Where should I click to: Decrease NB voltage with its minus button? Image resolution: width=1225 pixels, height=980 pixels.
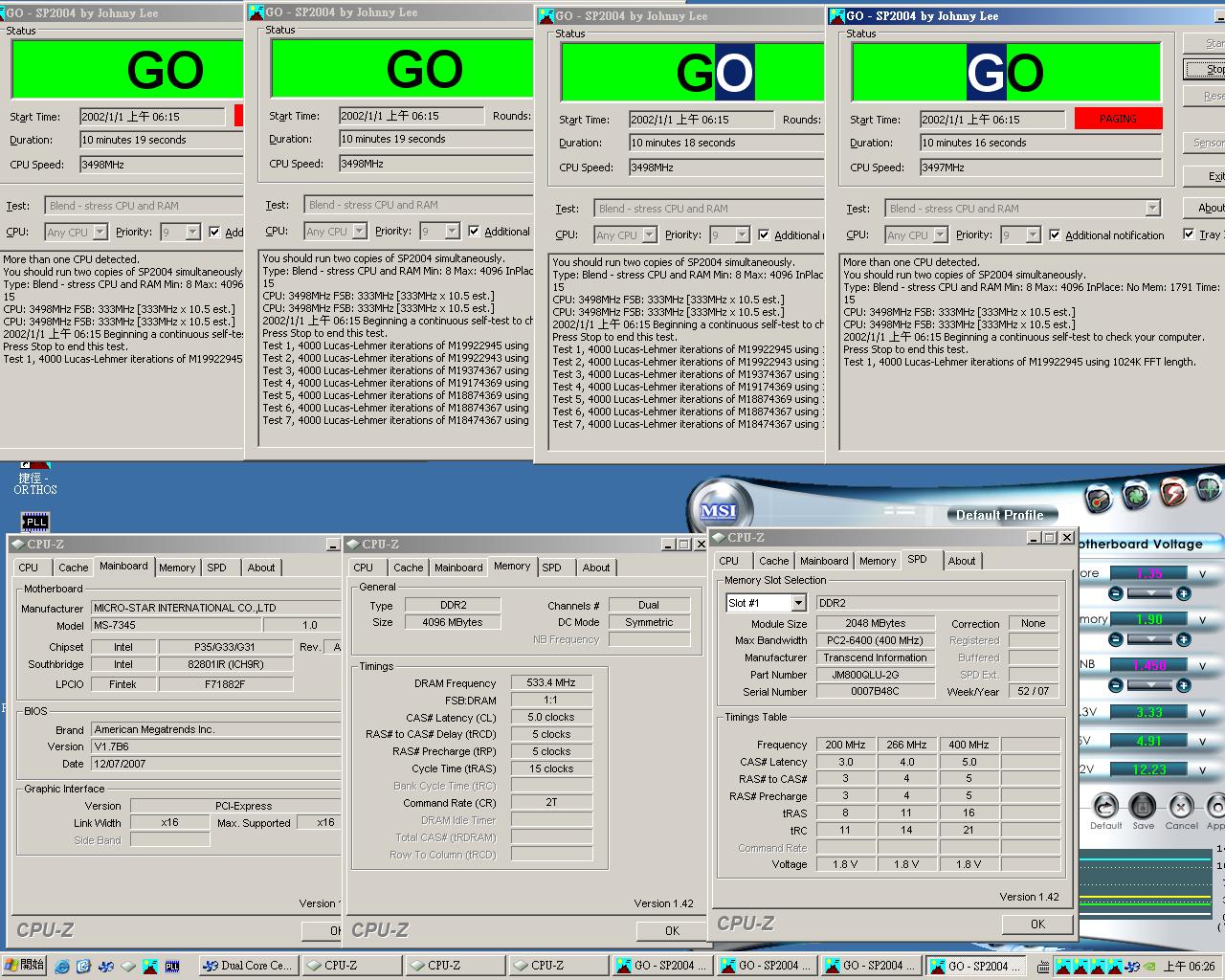(x=1115, y=685)
